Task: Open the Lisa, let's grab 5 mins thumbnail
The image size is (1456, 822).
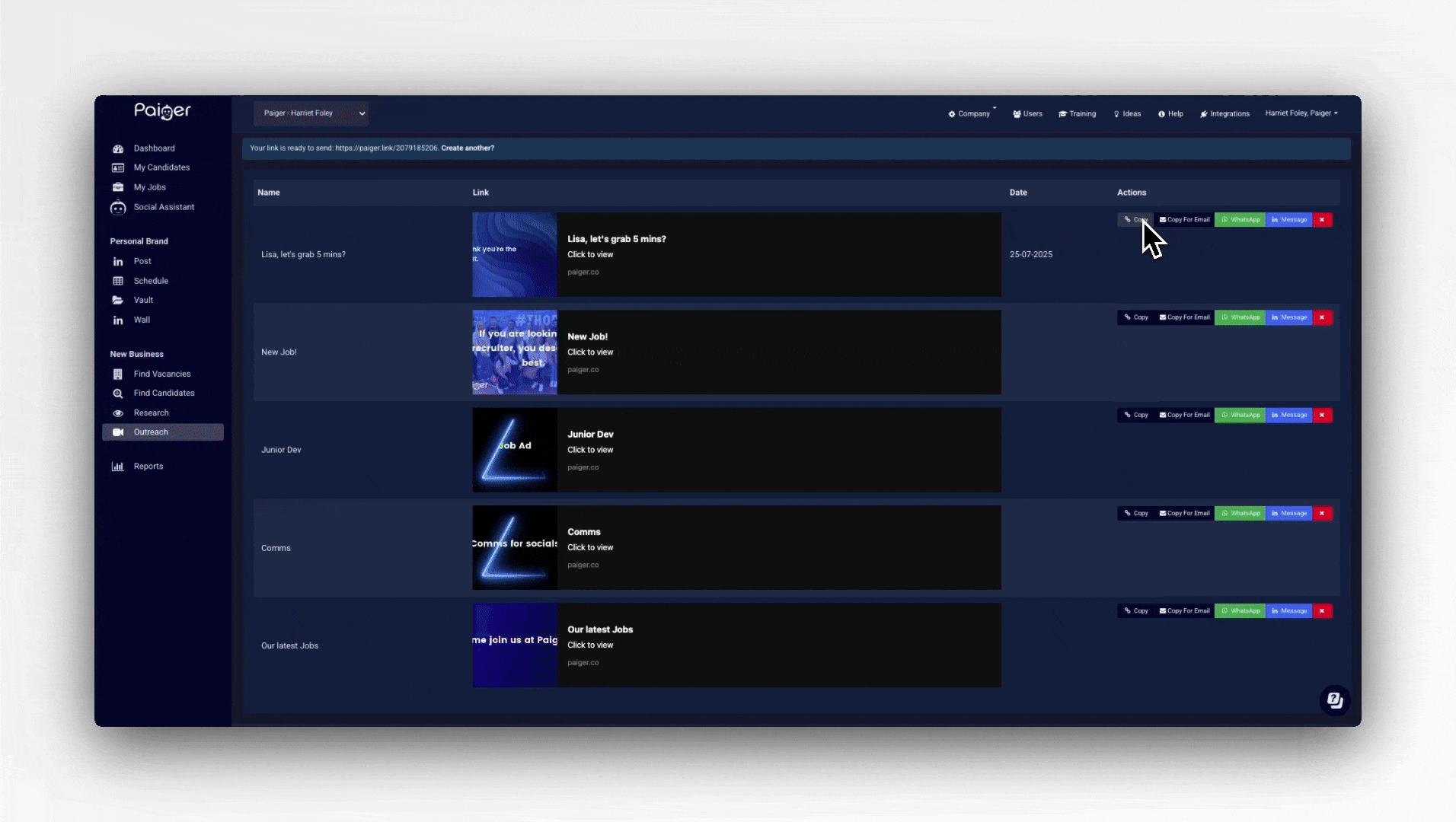Action: click(515, 254)
